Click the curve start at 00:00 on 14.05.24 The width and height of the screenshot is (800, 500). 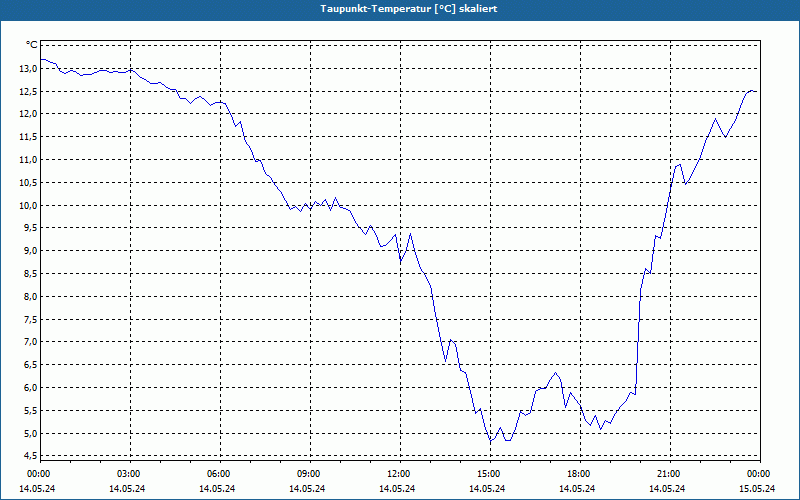(x=41, y=59)
